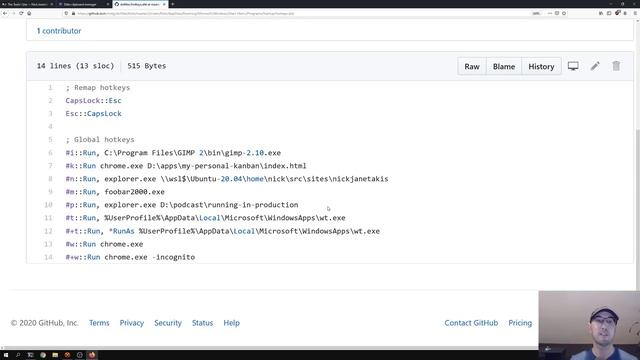Open the Privacy footer link
This screenshot has height=360, width=640.
(x=132, y=323)
